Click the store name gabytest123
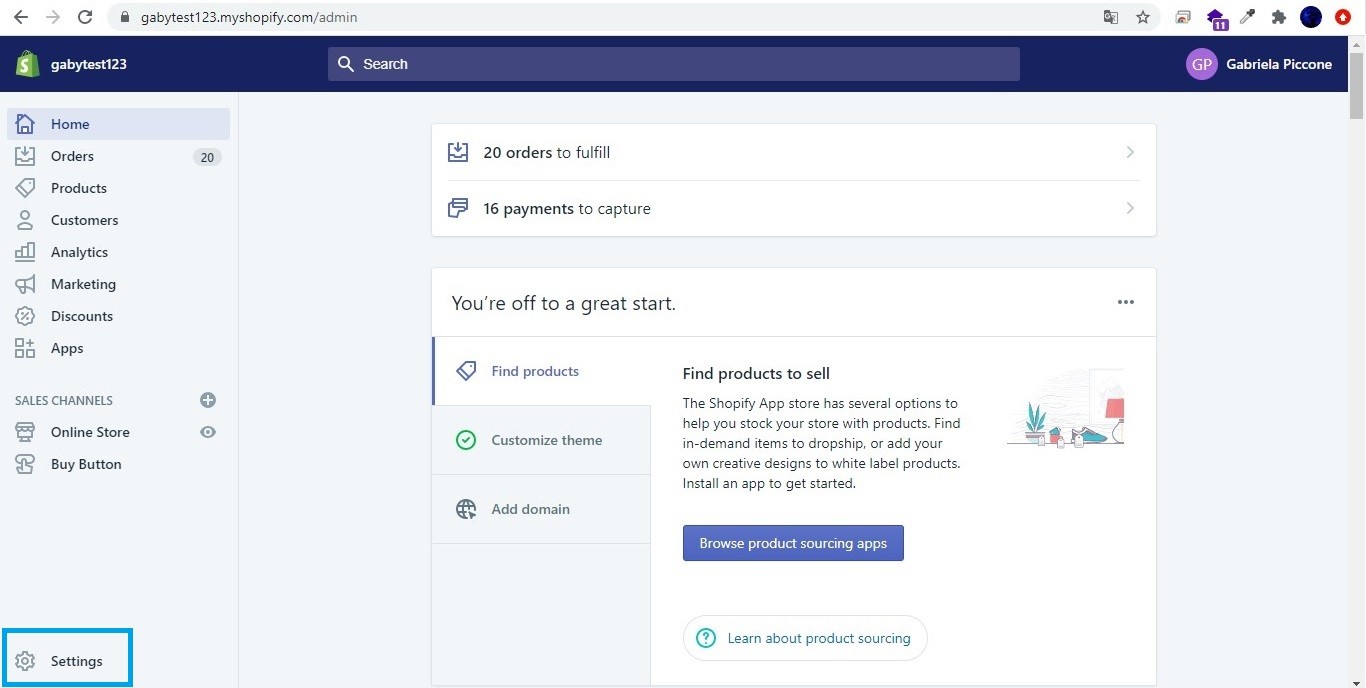Image resolution: width=1366 pixels, height=688 pixels. coord(89,64)
